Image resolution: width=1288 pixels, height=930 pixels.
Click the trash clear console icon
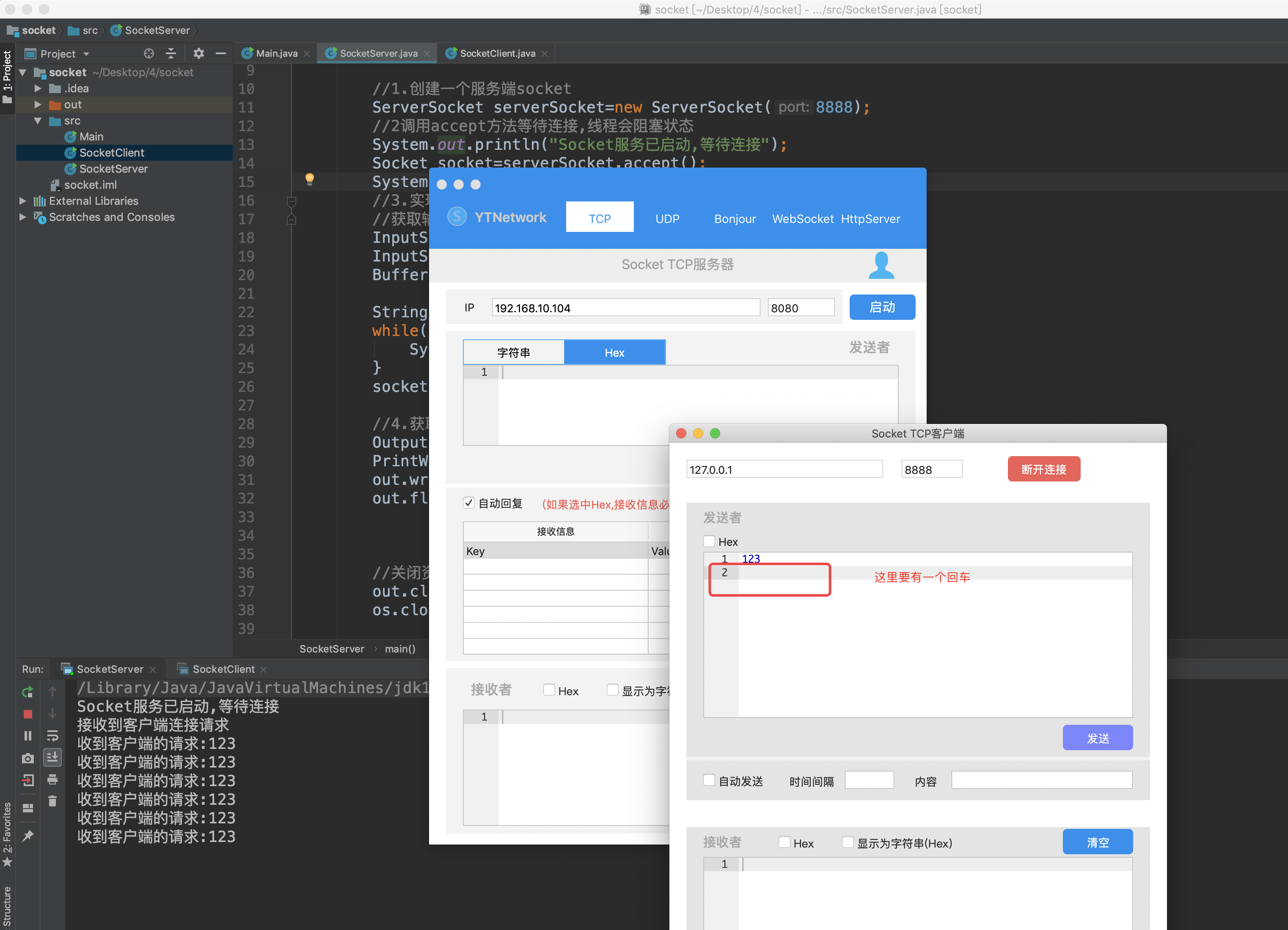tap(52, 801)
